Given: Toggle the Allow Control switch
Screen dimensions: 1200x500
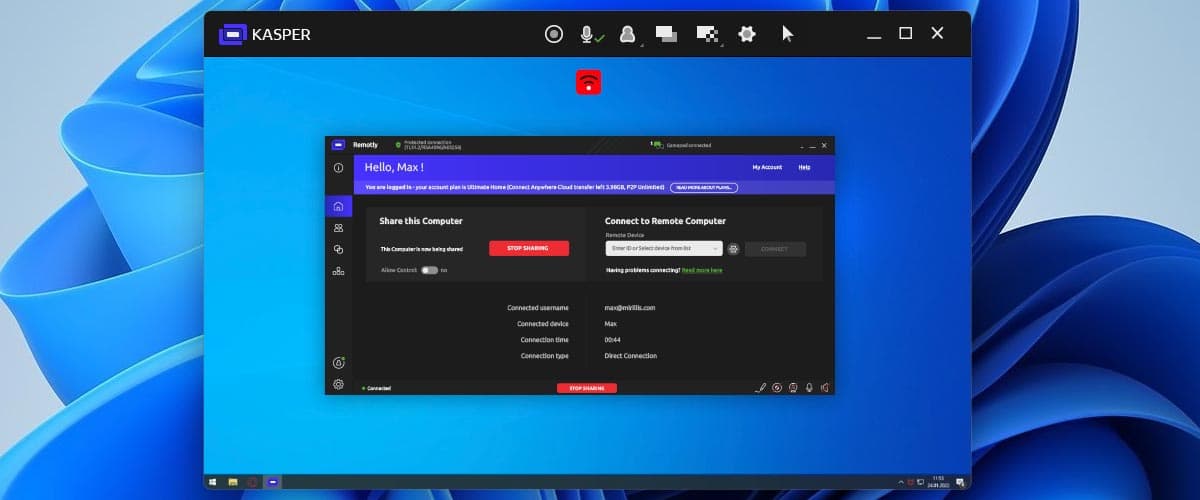Looking at the screenshot, I should tap(429, 270).
